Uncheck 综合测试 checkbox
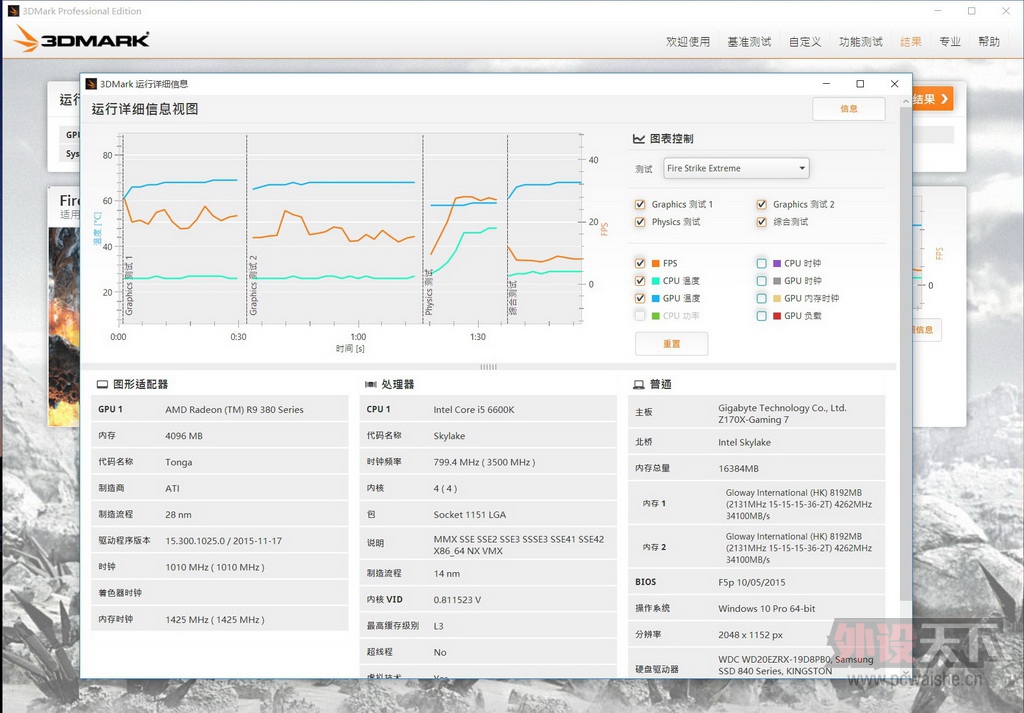The width and height of the screenshot is (1024, 713). [761, 222]
